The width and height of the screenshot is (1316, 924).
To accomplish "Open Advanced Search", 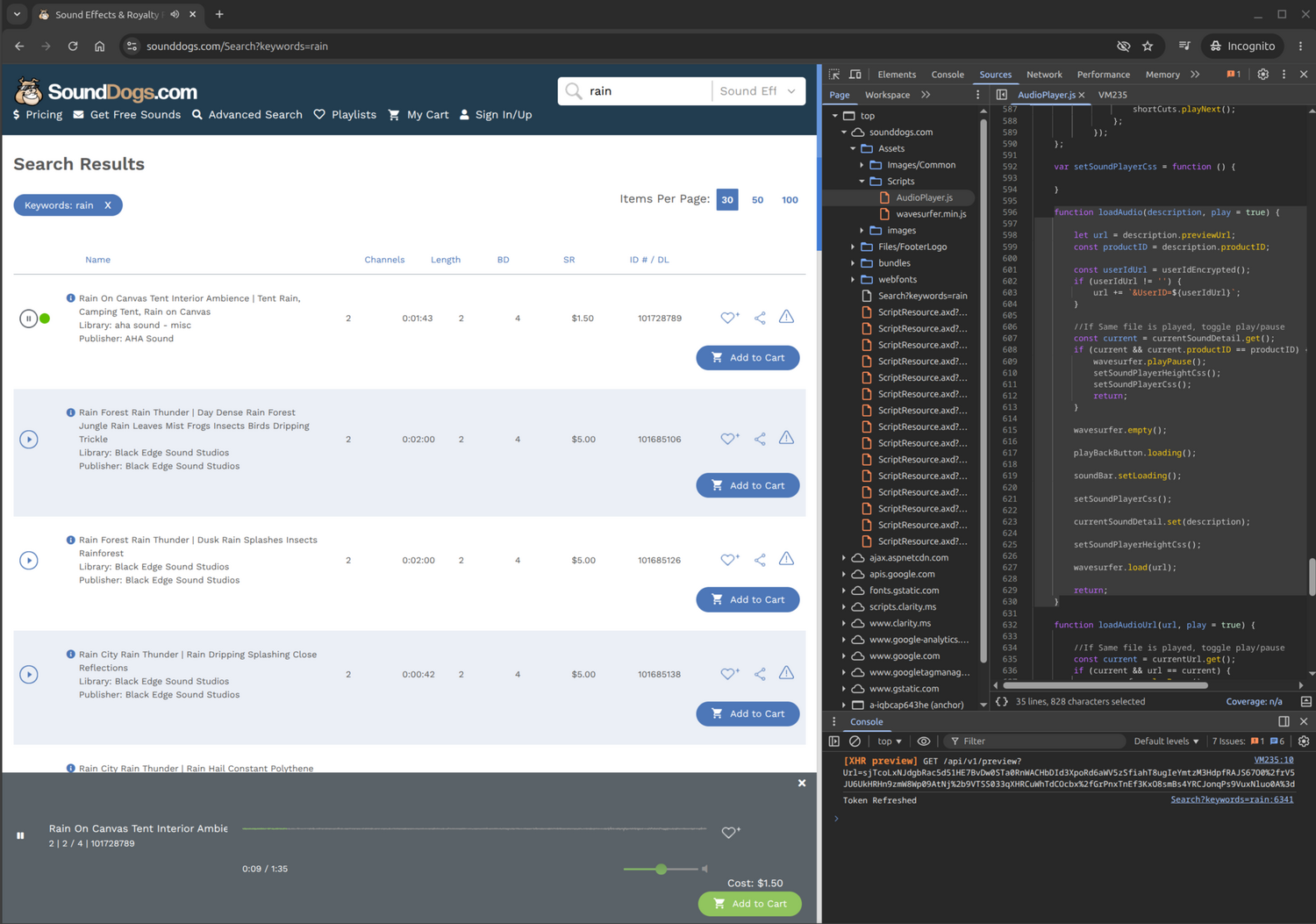I will [x=247, y=115].
